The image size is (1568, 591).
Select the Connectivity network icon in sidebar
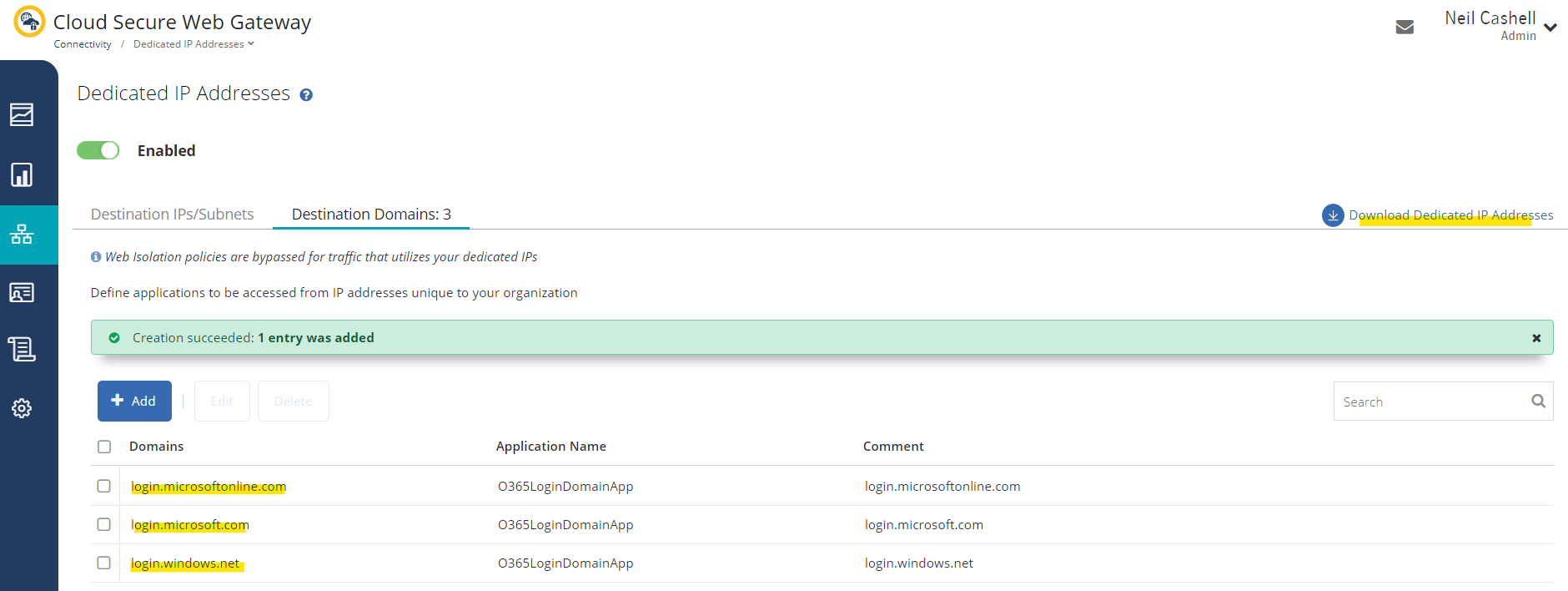(x=22, y=235)
